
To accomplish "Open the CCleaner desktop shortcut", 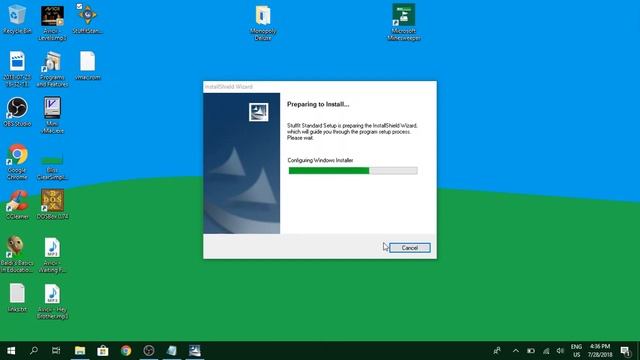I will 17,205.
